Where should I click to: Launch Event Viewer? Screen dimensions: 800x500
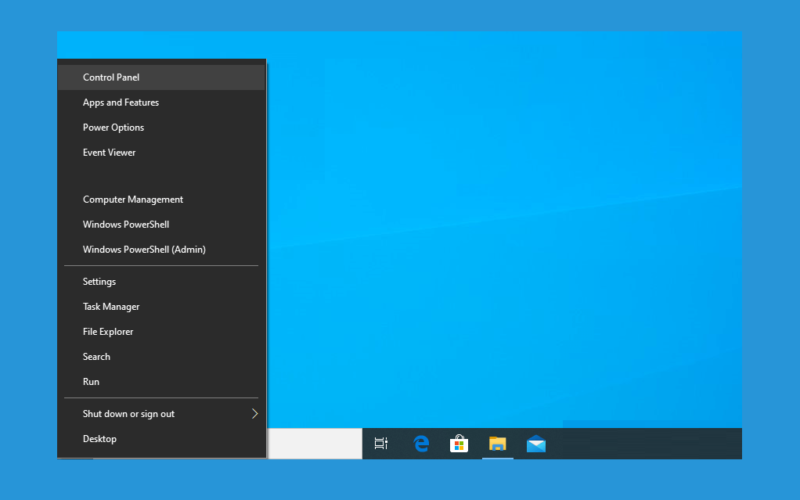click(x=161, y=153)
